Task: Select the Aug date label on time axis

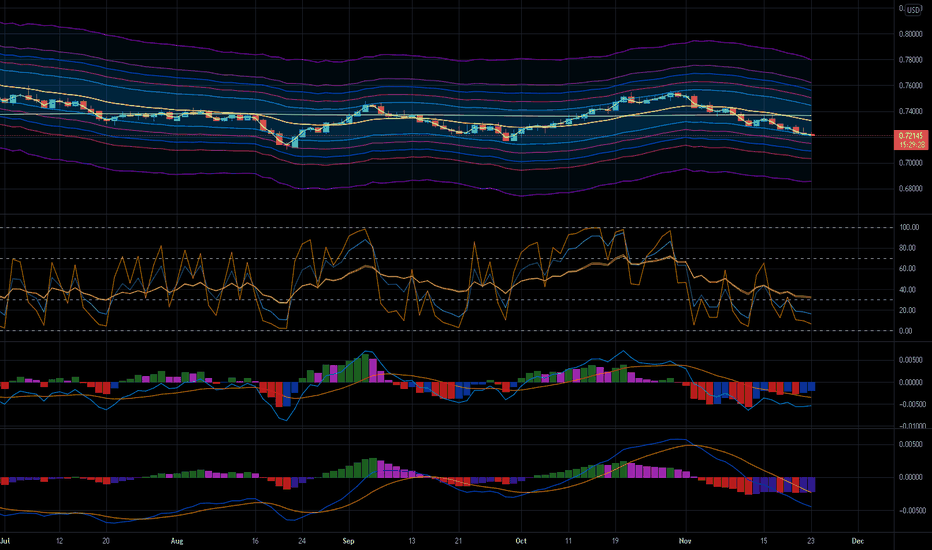Action: click(177, 541)
